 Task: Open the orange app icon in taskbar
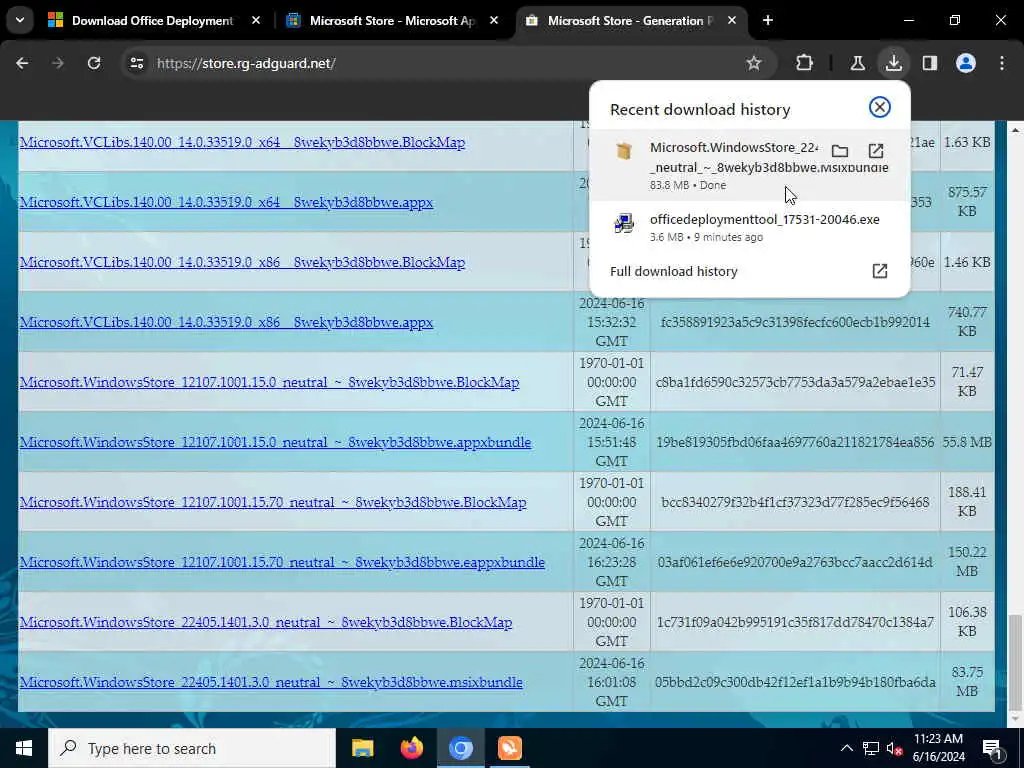tap(509, 748)
